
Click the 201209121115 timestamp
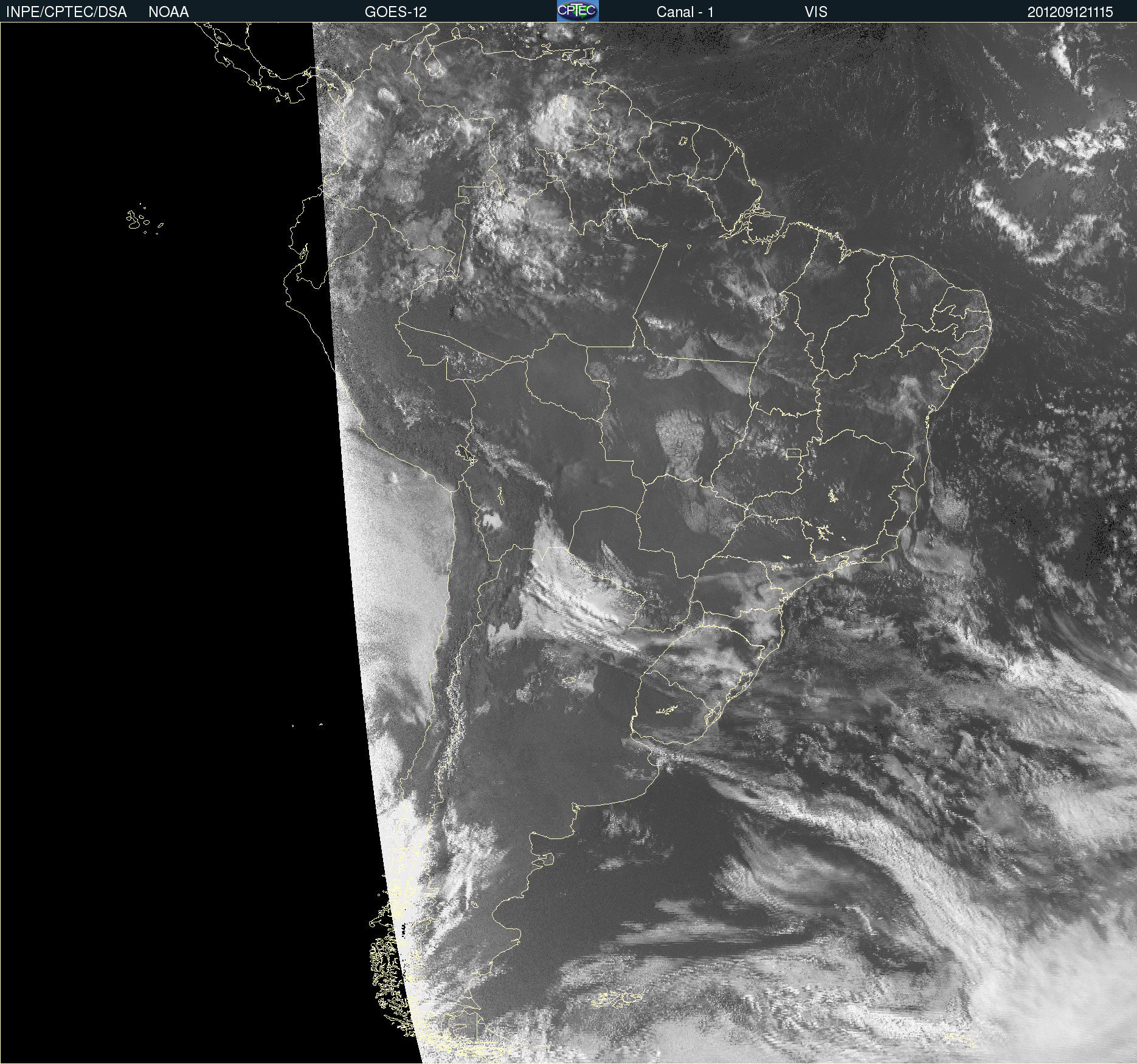pos(1070,12)
